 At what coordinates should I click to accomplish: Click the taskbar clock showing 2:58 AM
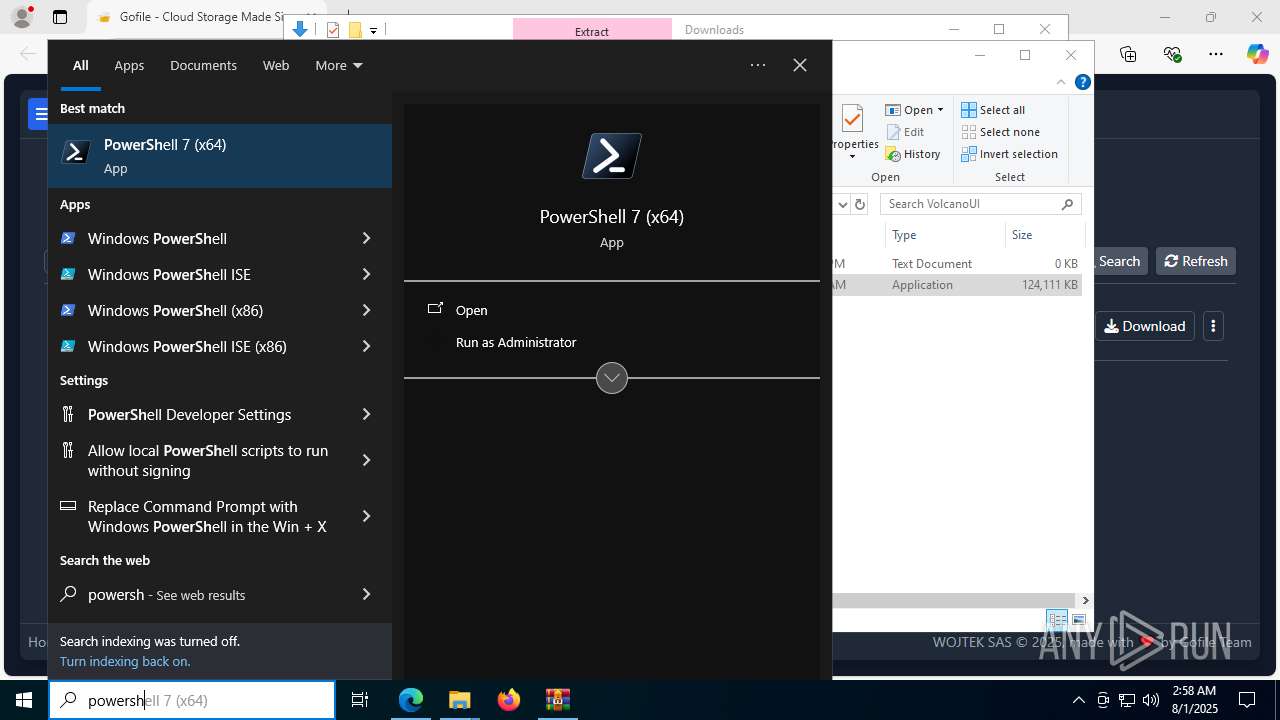1194,700
